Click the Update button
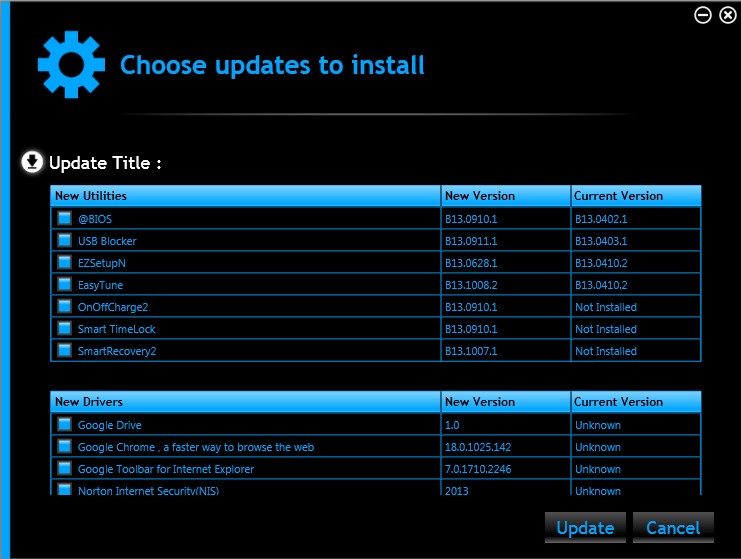 coord(585,527)
